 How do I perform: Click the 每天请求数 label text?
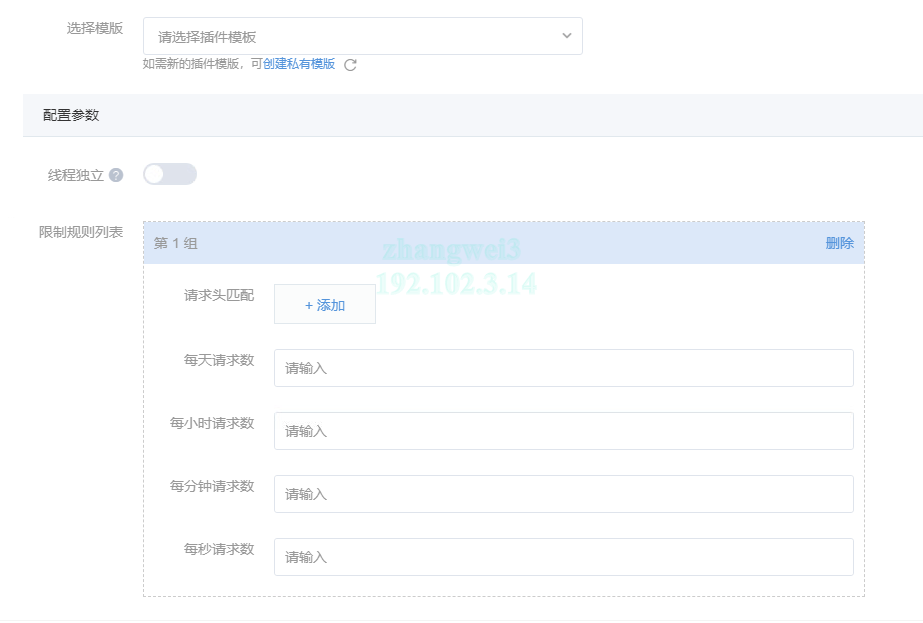(x=219, y=360)
